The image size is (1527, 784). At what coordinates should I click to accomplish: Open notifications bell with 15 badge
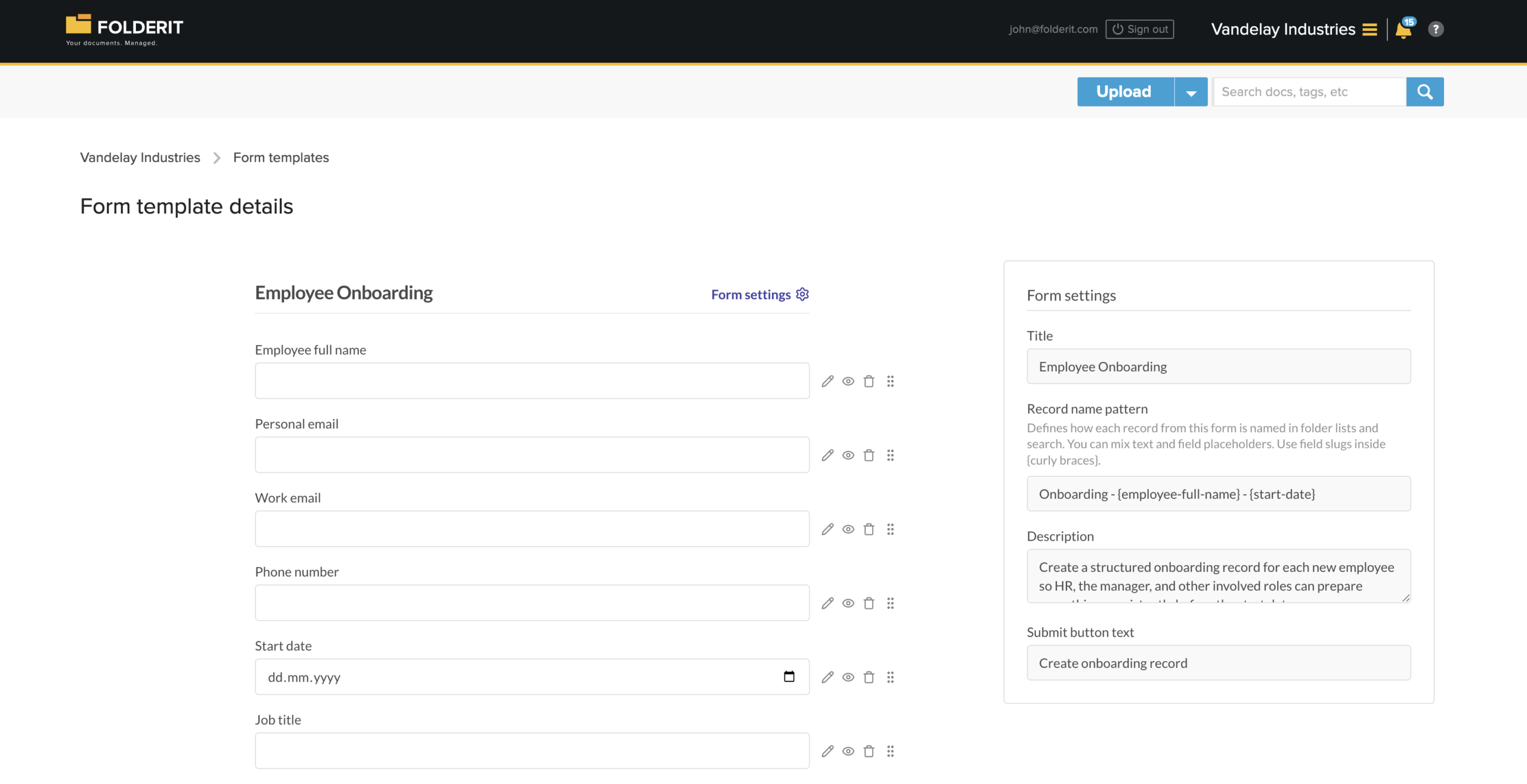tap(1405, 28)
